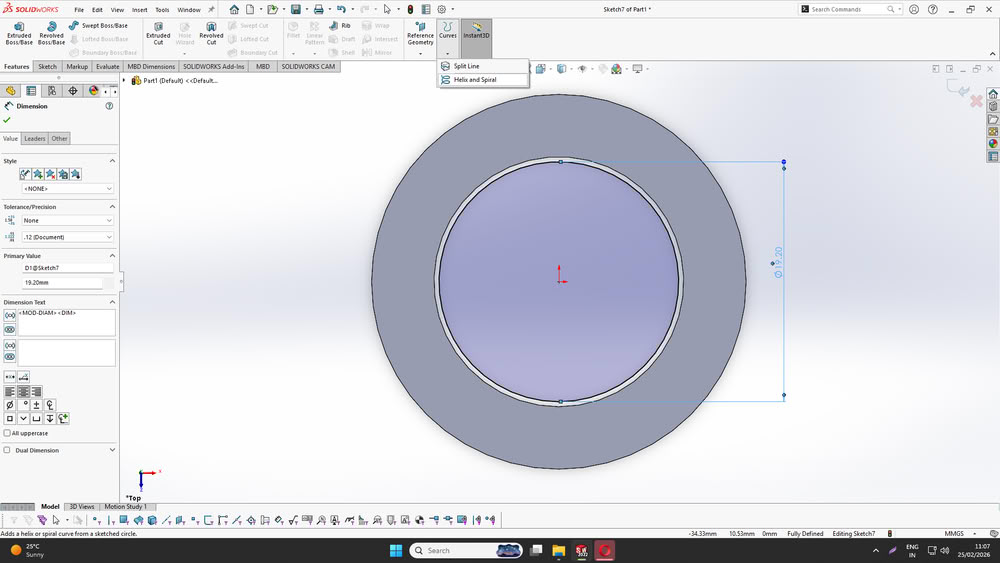Open the .12 (Document) precision dropdown

68,237
